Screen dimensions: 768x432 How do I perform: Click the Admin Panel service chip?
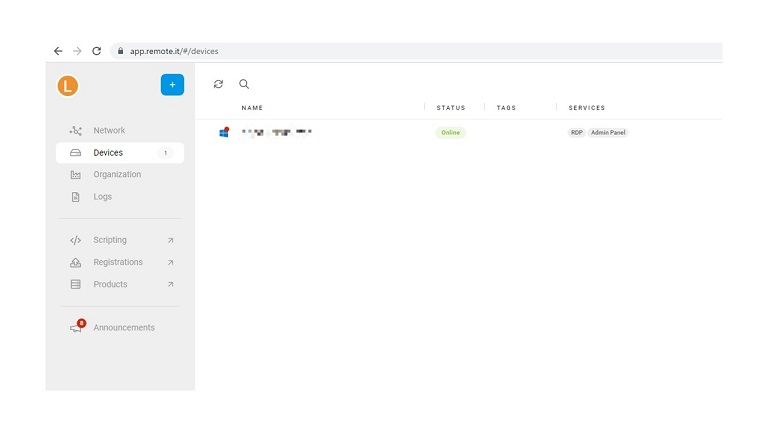click(x=608, y=132)
